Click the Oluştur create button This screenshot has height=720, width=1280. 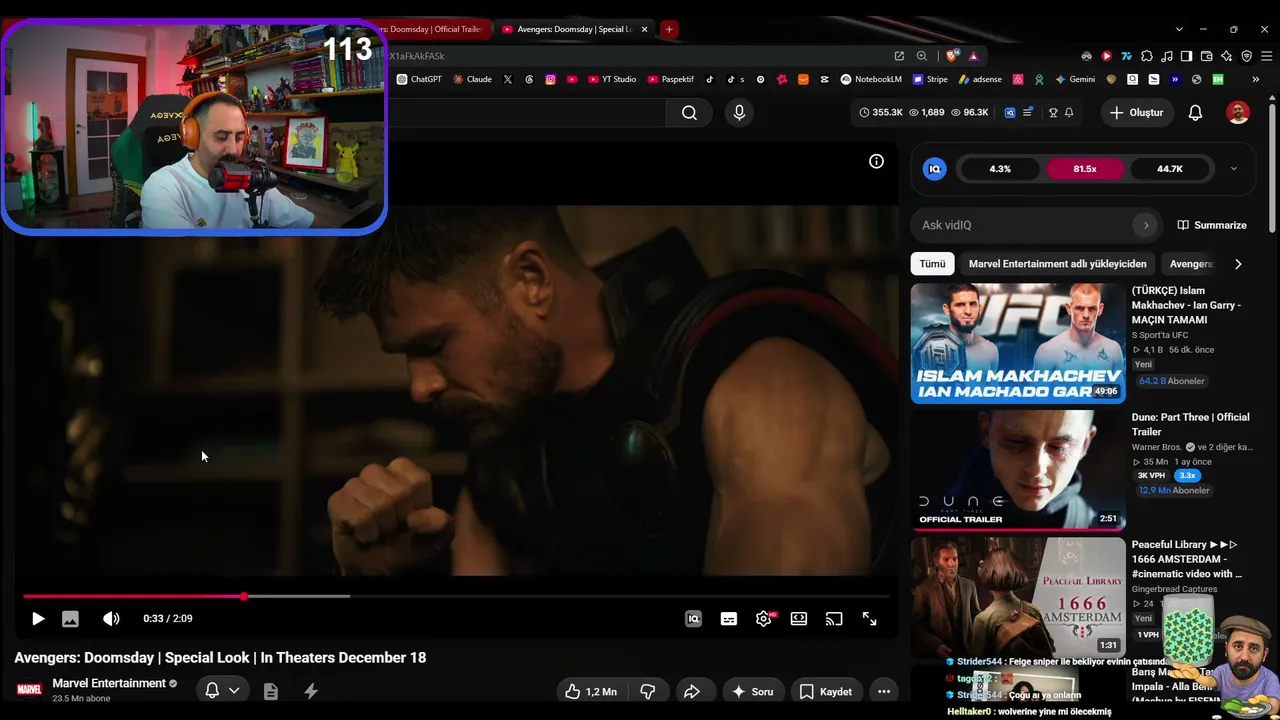1136,113
